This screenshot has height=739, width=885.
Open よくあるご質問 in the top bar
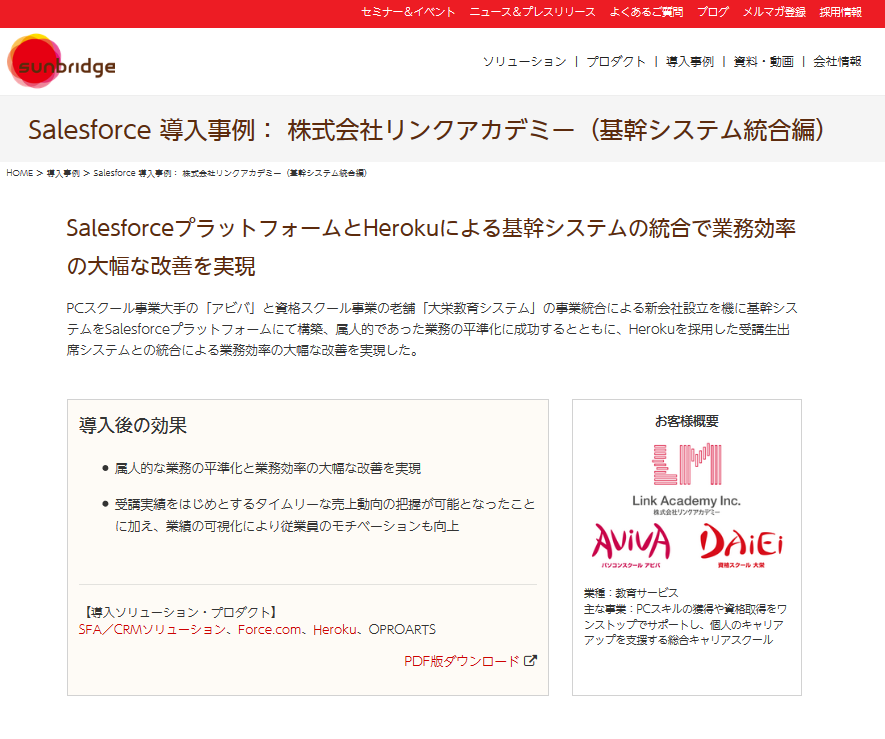point(646,12)
